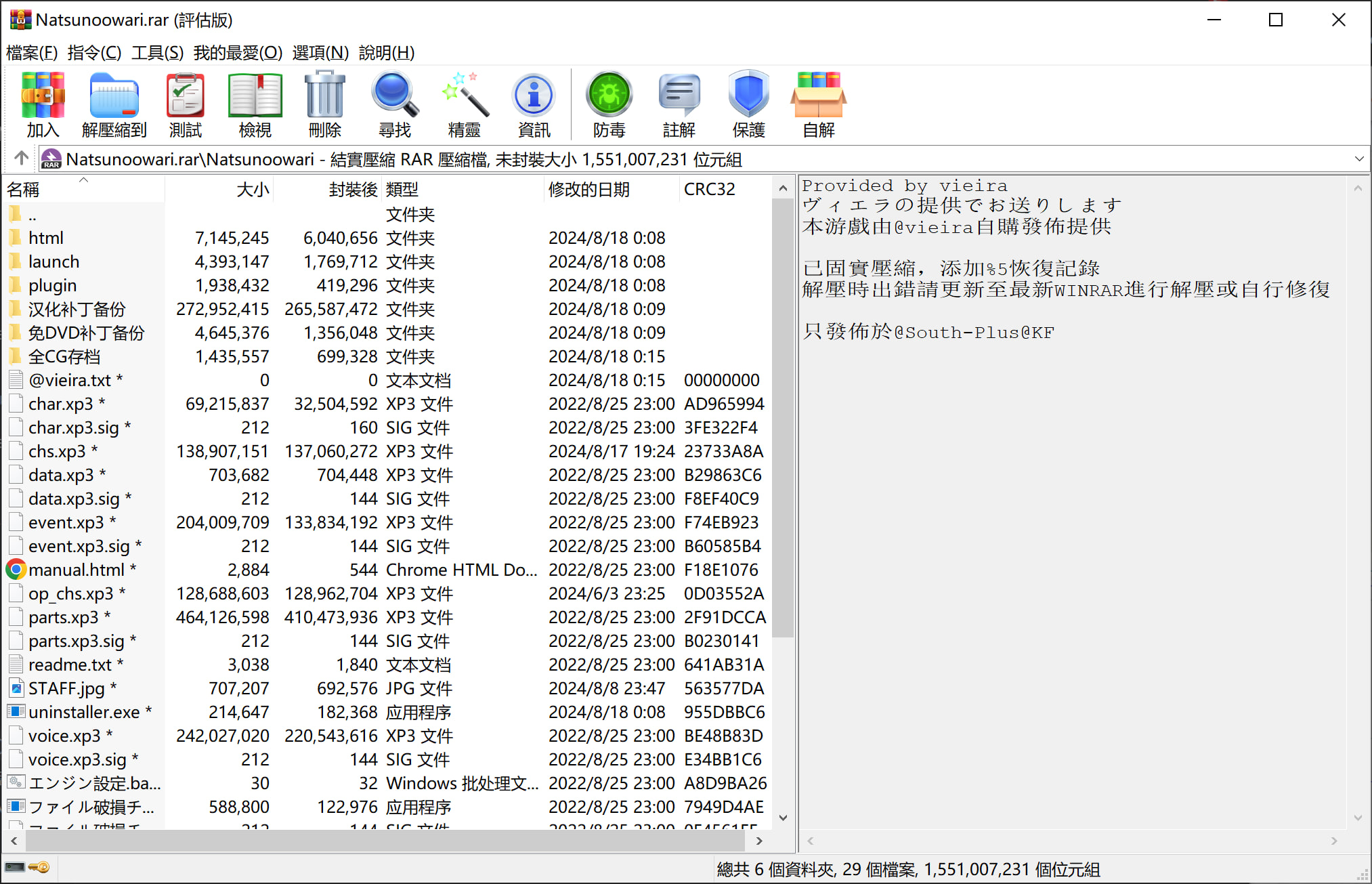1372x884 pixels.
Task: Click file list vertical scrollbar down arrow
Action: tap(783, 818)
